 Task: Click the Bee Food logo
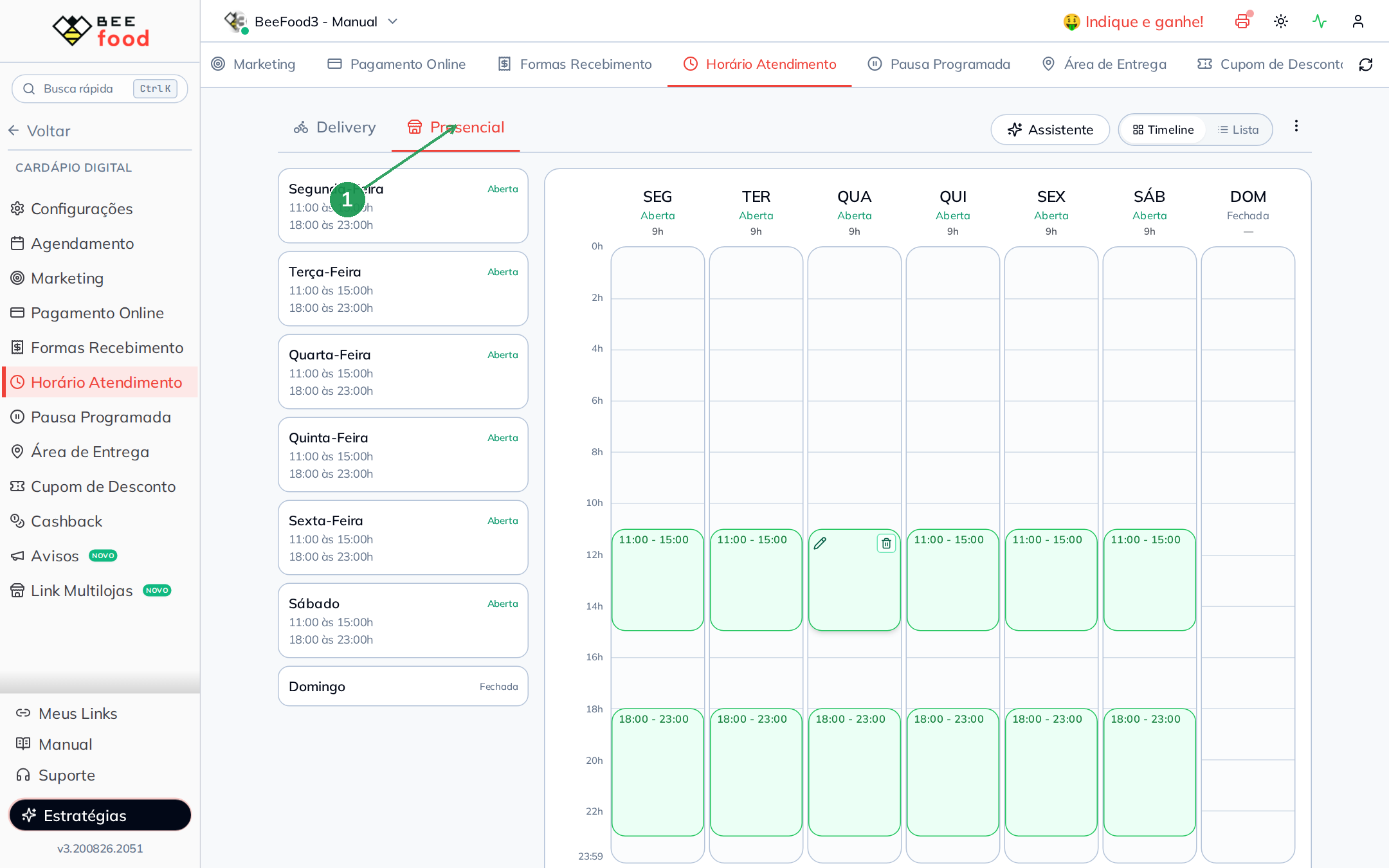pos(100,30)
